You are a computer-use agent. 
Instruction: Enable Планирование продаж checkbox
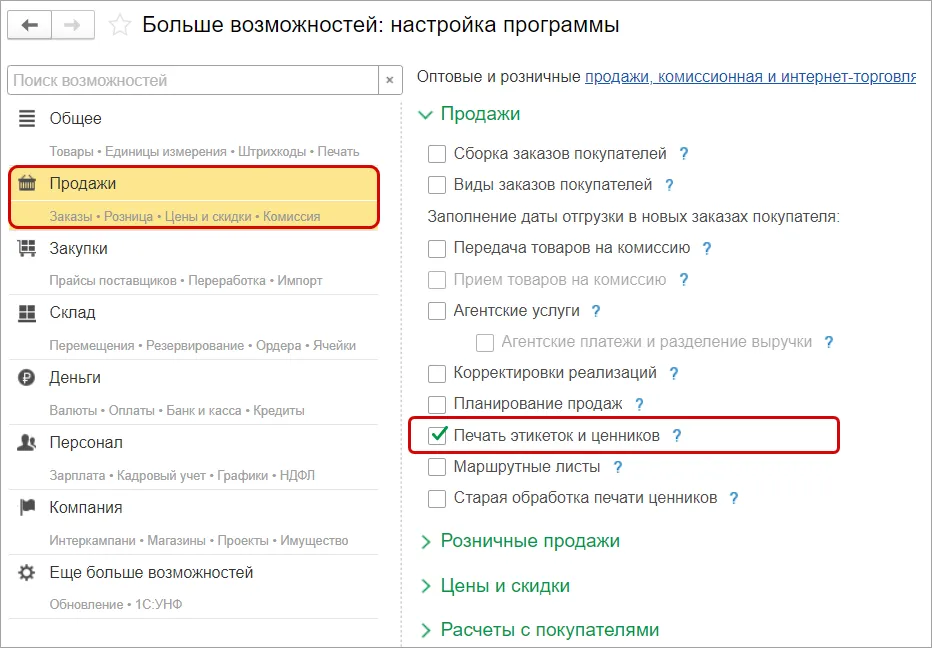437,404
